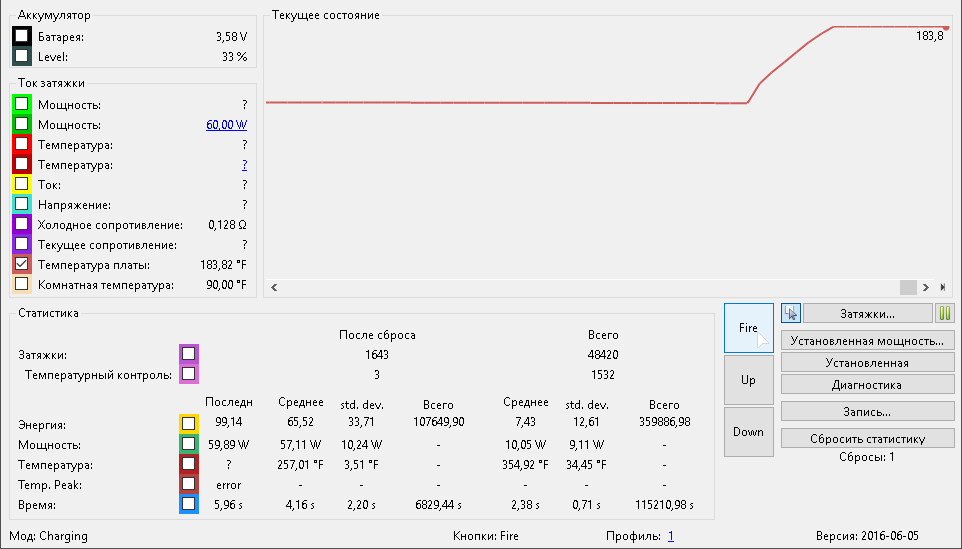Click the cursor-pointer icon next to Затяжки
This screenshot has height=549, width=962.
click(790, 313)
